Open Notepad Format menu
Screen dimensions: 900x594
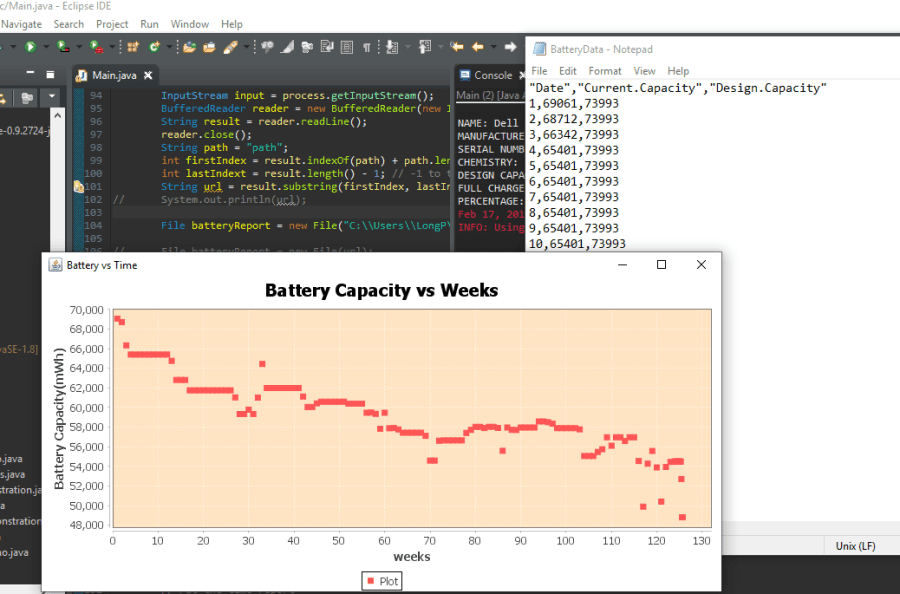605,71
